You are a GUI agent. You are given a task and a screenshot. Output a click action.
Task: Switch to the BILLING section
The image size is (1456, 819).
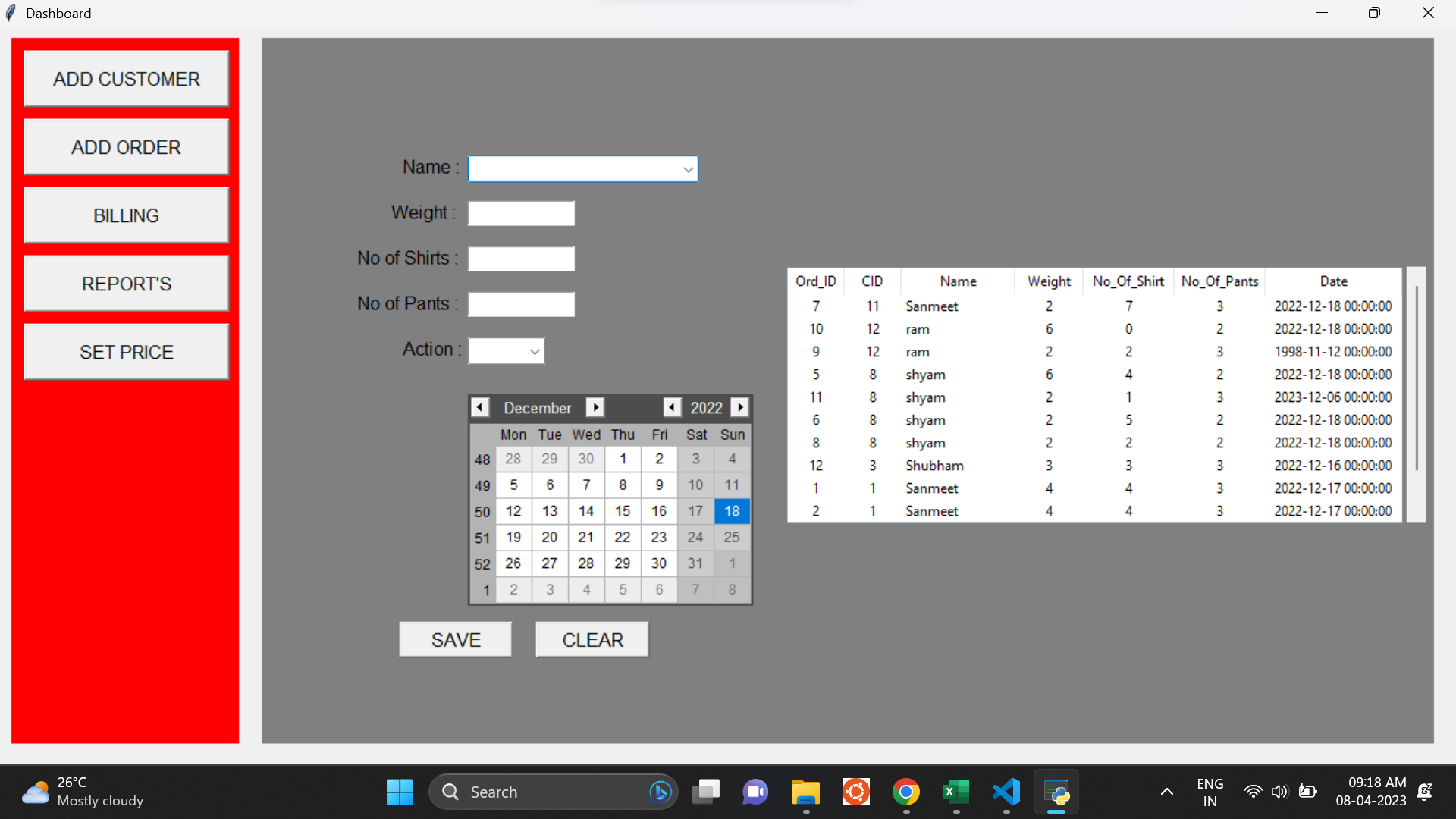click(x=127, y=215)
